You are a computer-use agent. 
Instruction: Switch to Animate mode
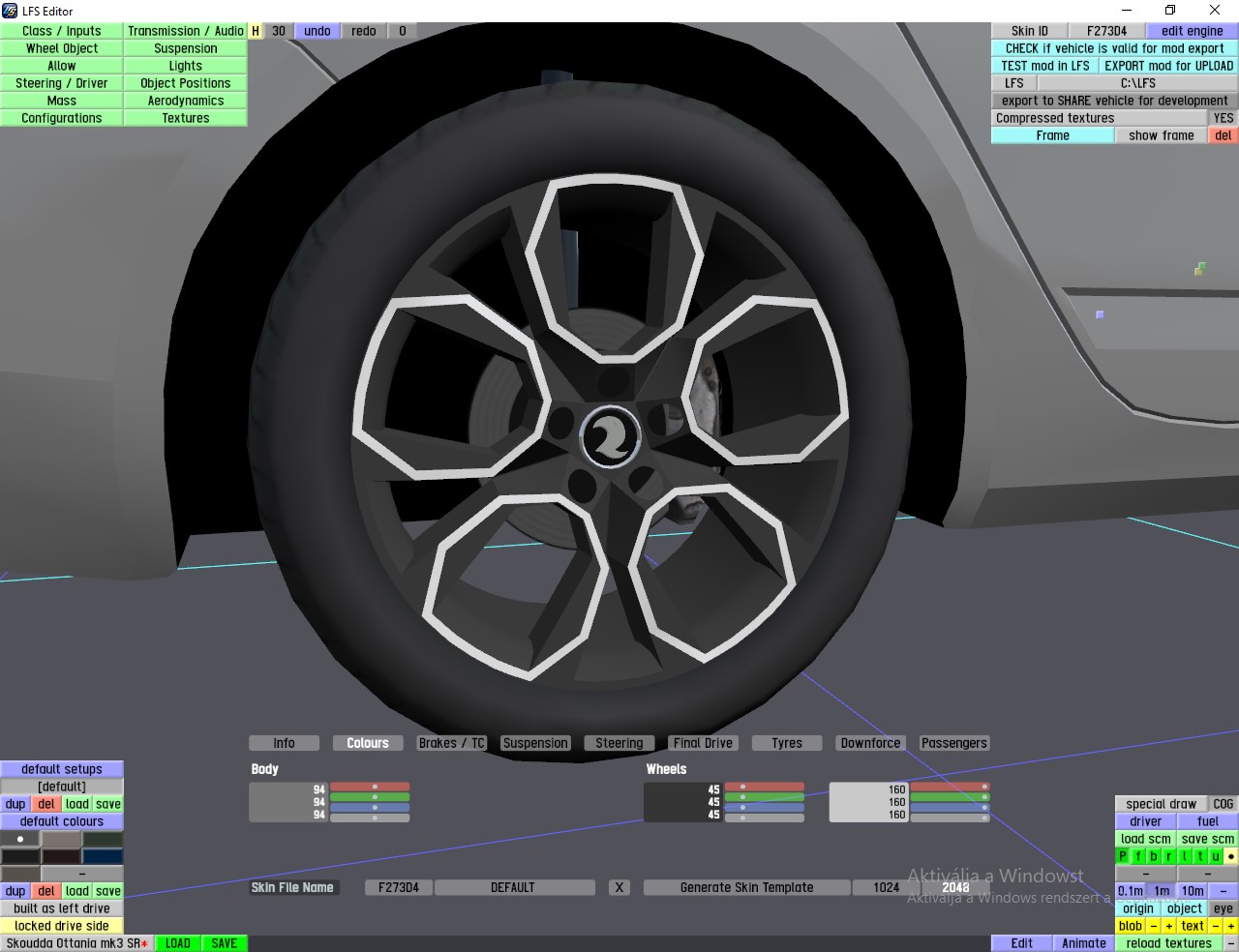point(1084,943)
